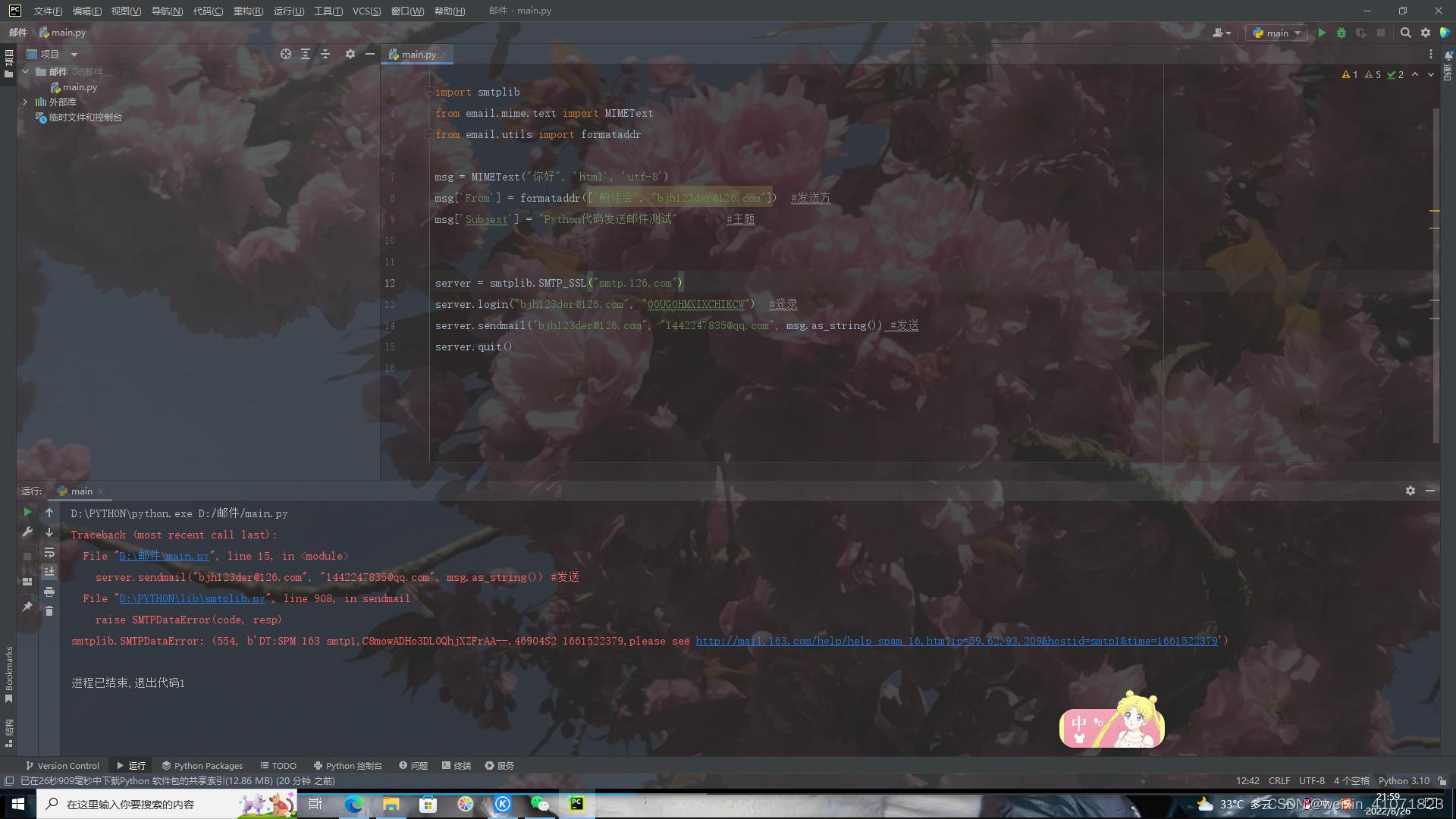1456x819 pixels.
Task: Open the 项目 view selector dropdown
Action: pyautogui.click(x=74, y=54)
